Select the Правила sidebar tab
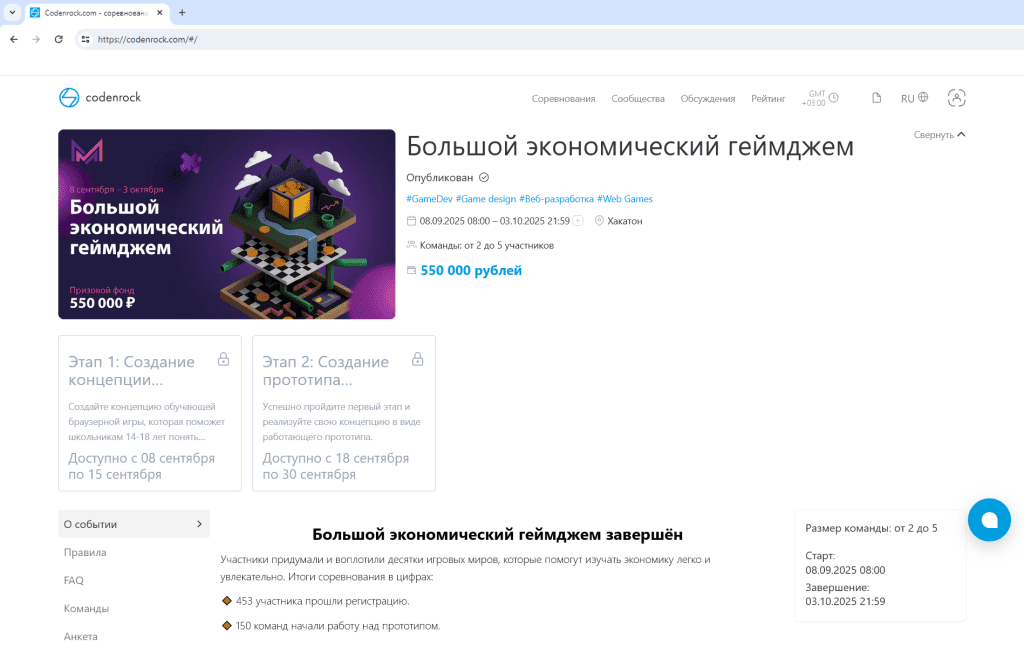Screen dimensions: 1024x645 click(85, 552)
